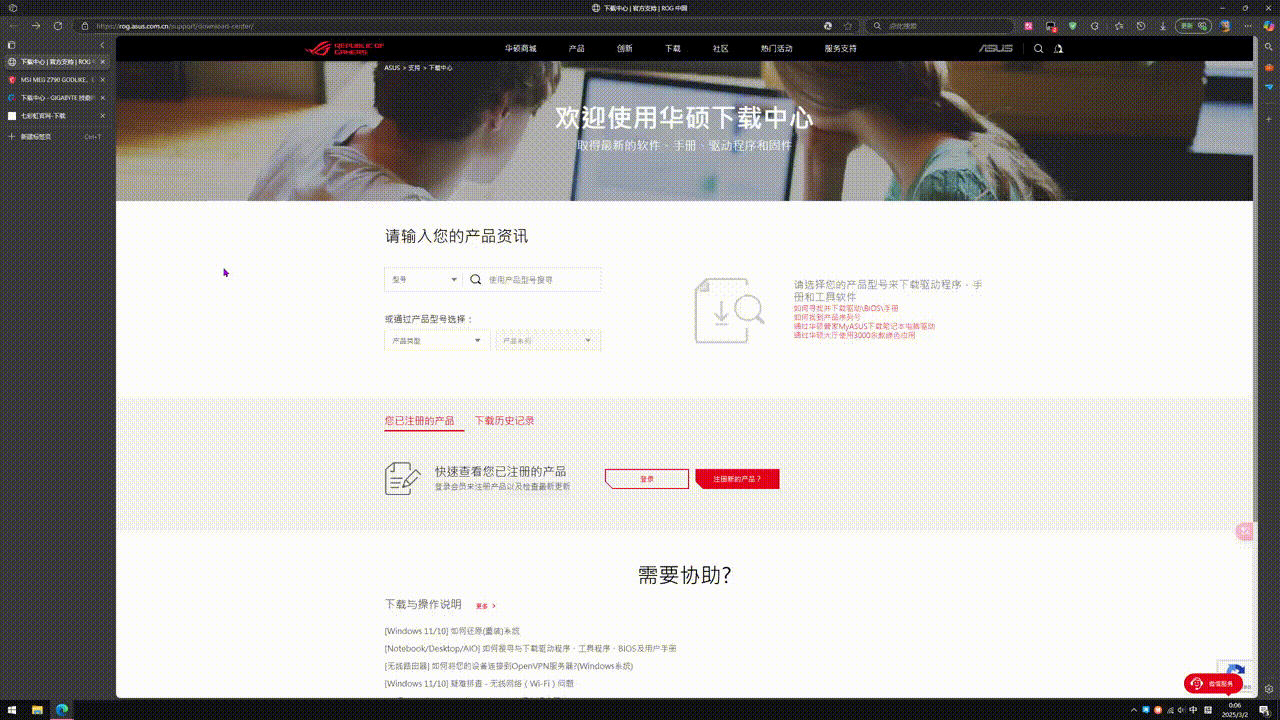Screen dimensions: 1280x720
Task: Click the red 注册新的产品 button
Action: click(737, 479)
